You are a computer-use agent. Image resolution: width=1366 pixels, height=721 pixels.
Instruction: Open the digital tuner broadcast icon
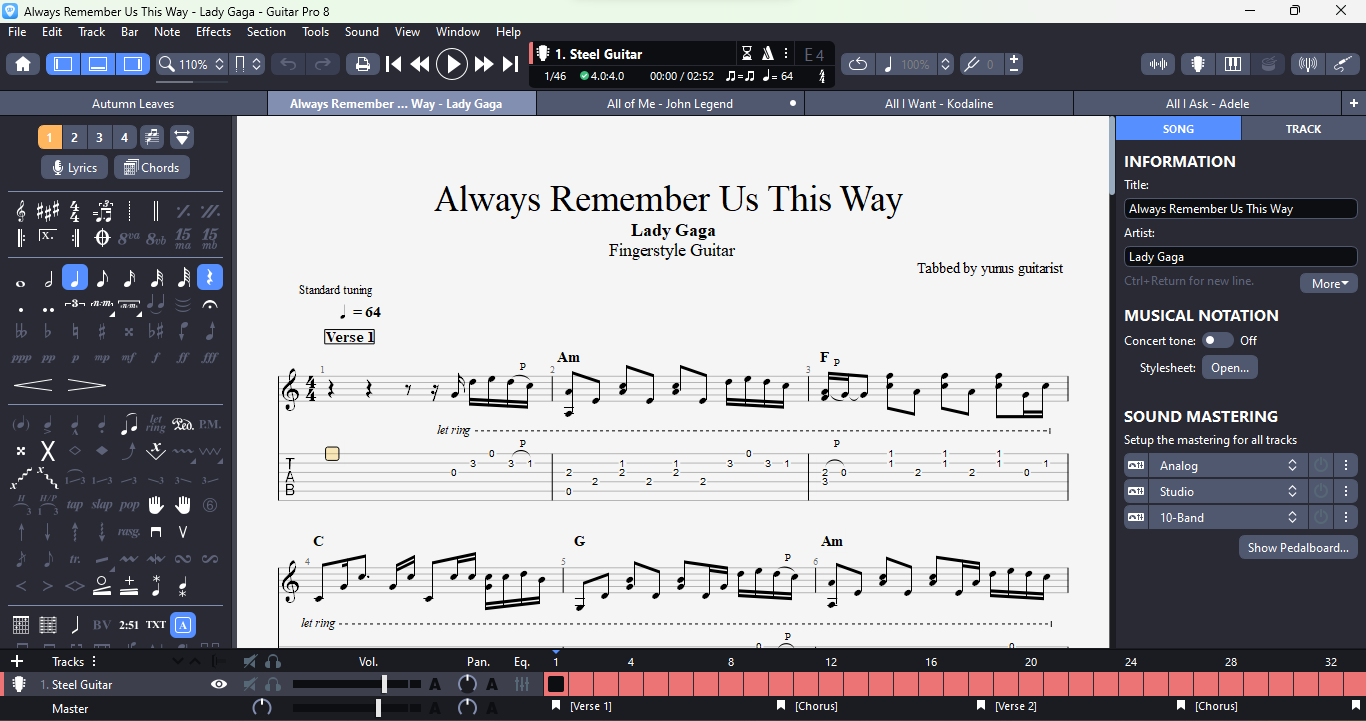(1307, 64)
